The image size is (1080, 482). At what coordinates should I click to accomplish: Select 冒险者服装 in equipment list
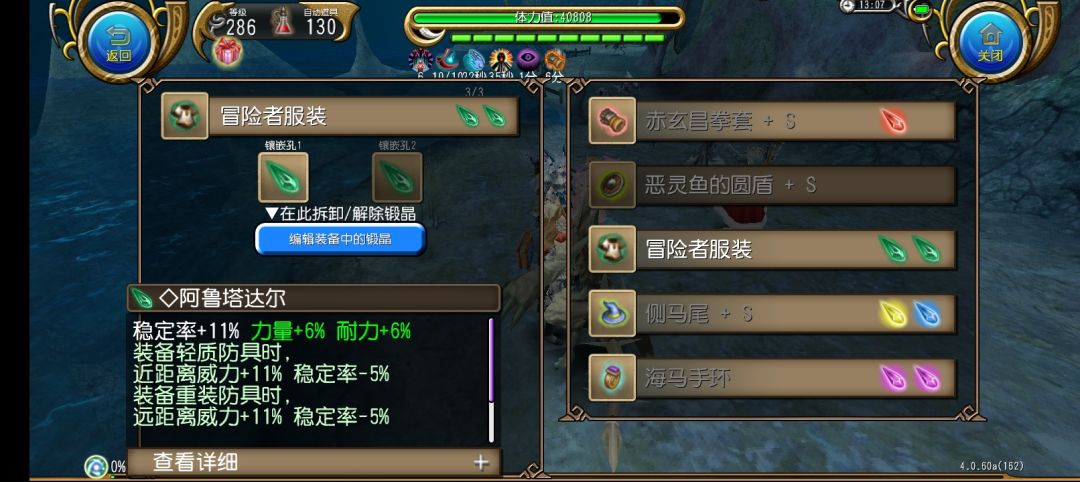772,249
